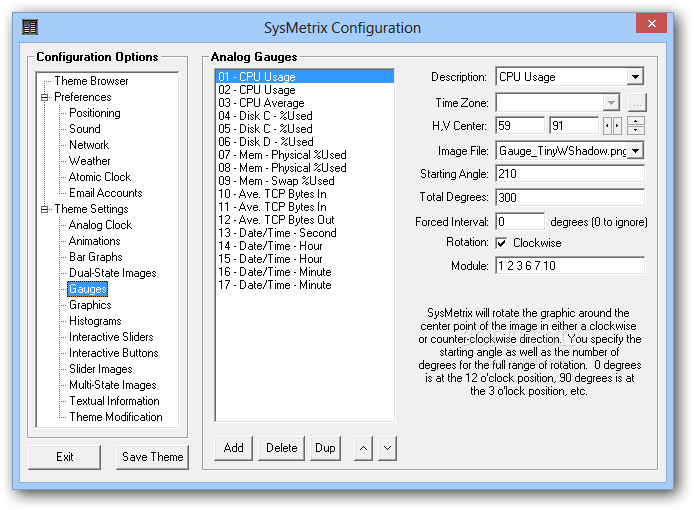Select Multi-State Images theme setting
694x510 pixels.
coord(113,385)
